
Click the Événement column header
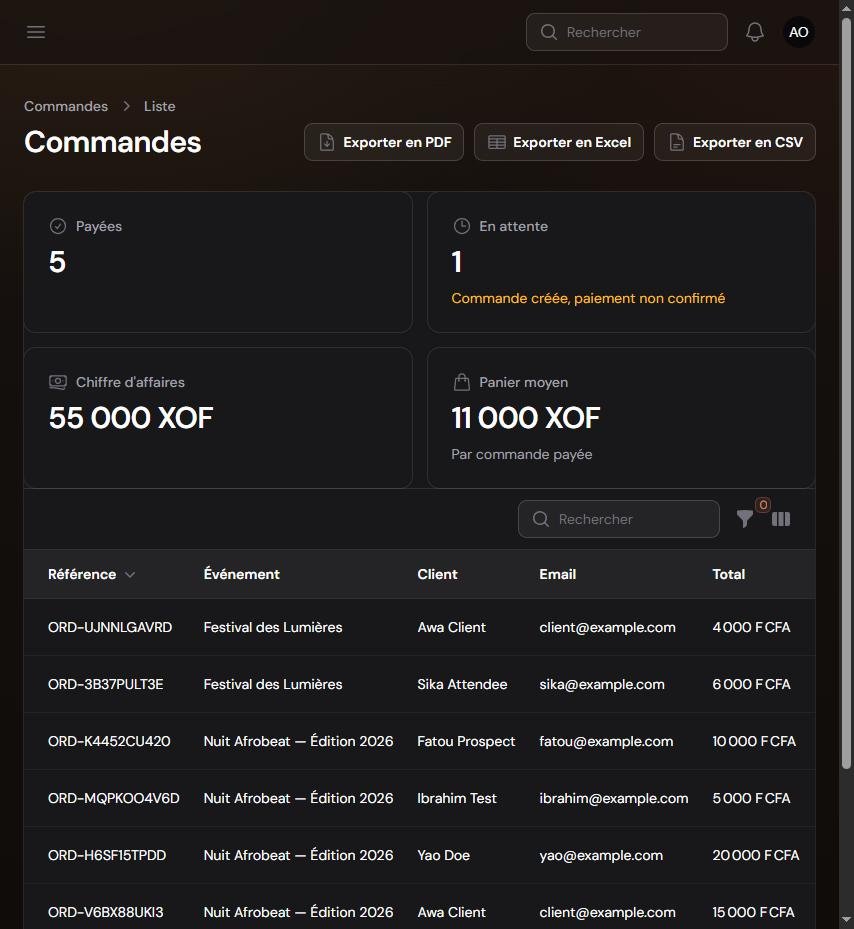tap(241, 574)
